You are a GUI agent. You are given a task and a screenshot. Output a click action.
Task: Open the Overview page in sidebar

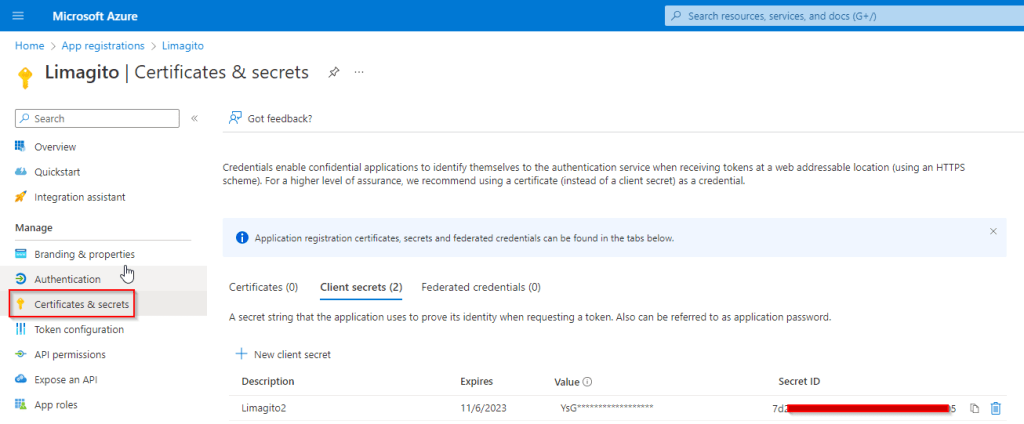55,147
